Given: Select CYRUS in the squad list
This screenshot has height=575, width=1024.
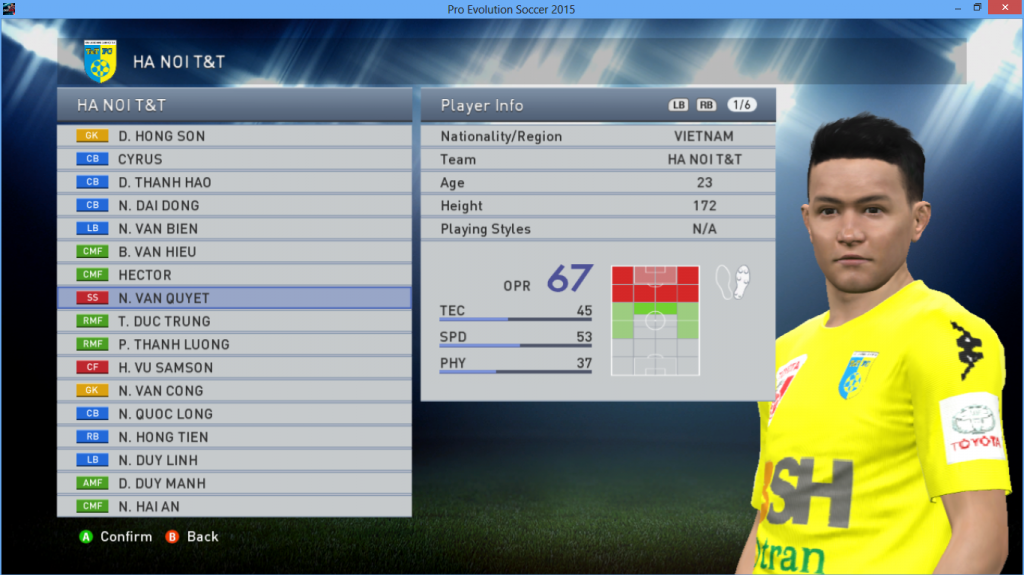Looking at the screenshot, I should point(234,159).
